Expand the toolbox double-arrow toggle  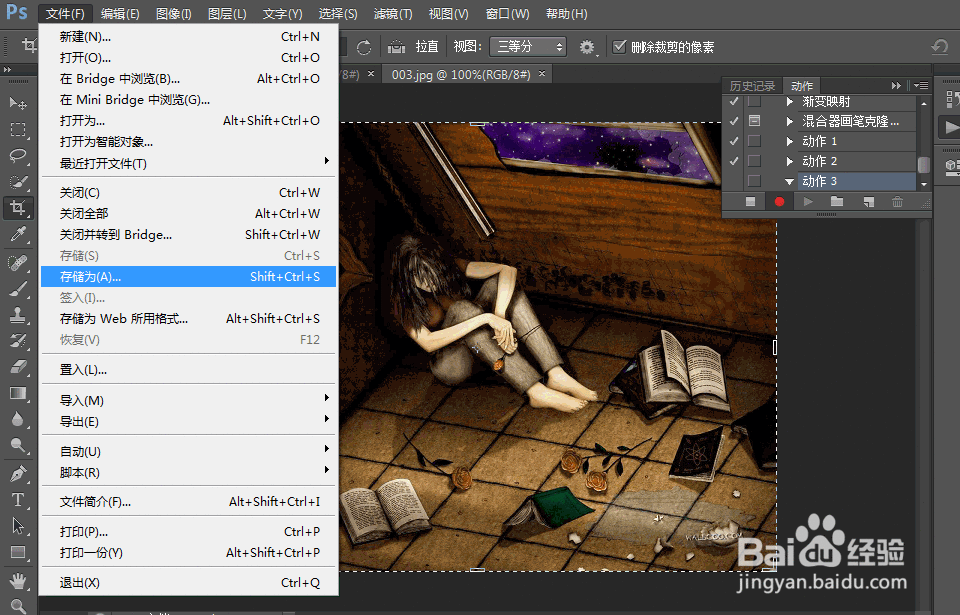click(7, 70)
